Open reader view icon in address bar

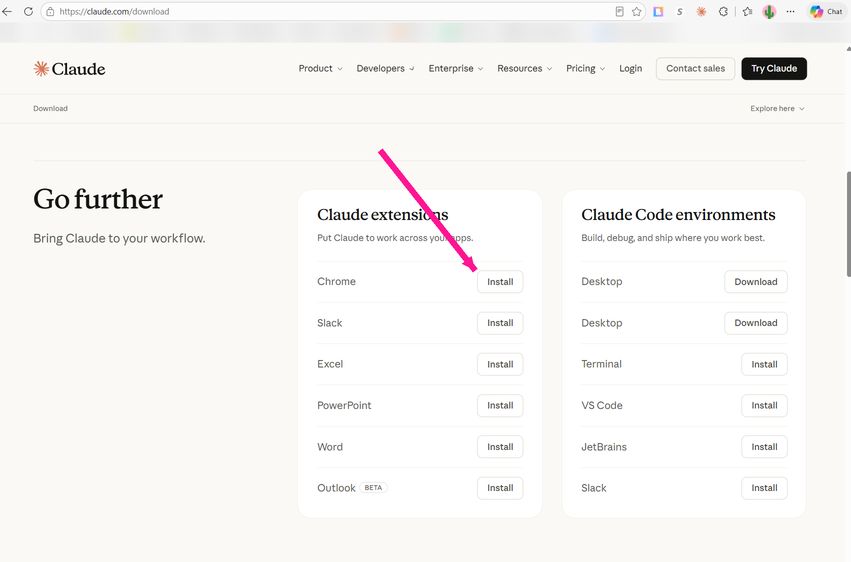pos(619,11)
